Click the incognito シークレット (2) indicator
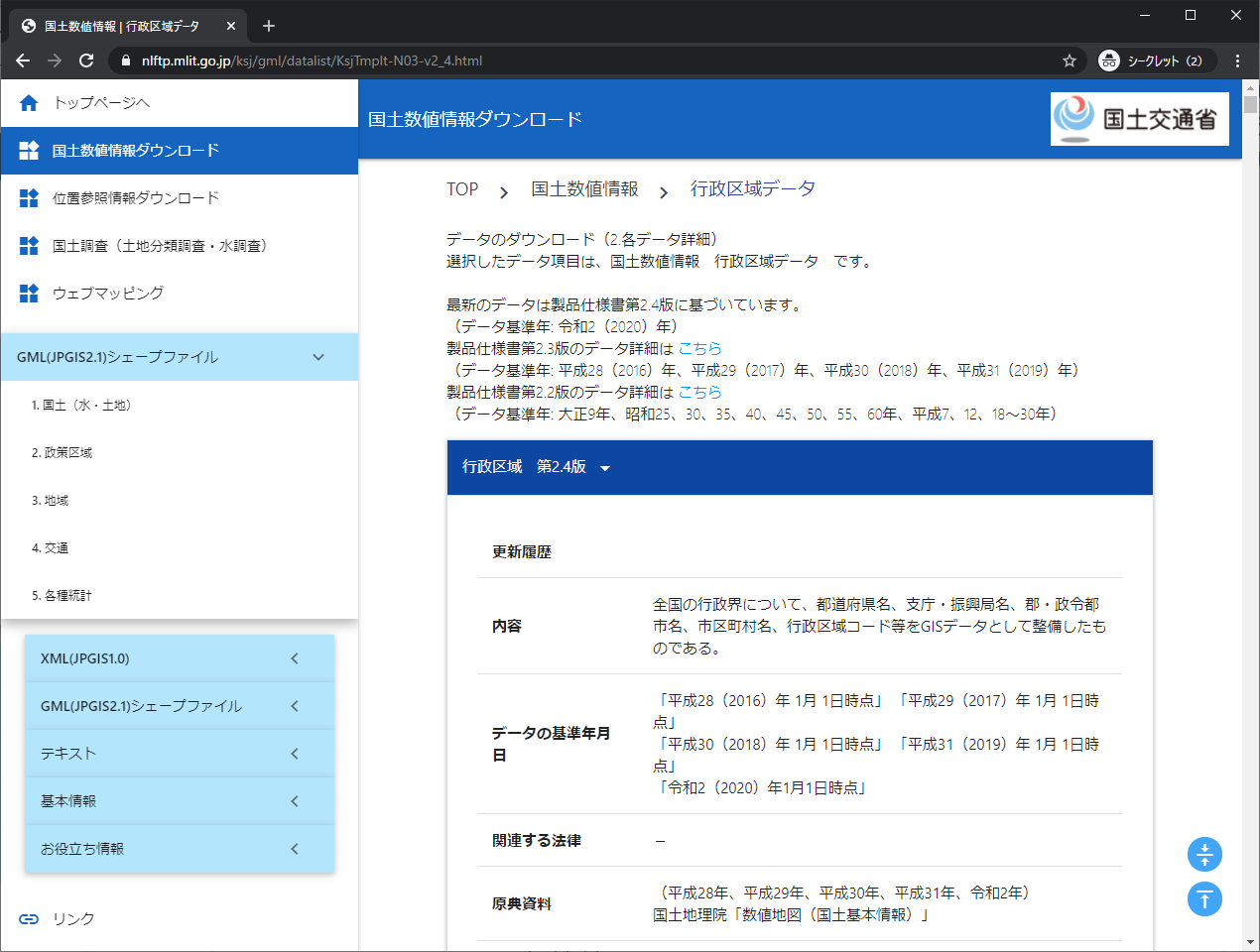Viewport: 1260px width, 952px height. pos(1157,60)
